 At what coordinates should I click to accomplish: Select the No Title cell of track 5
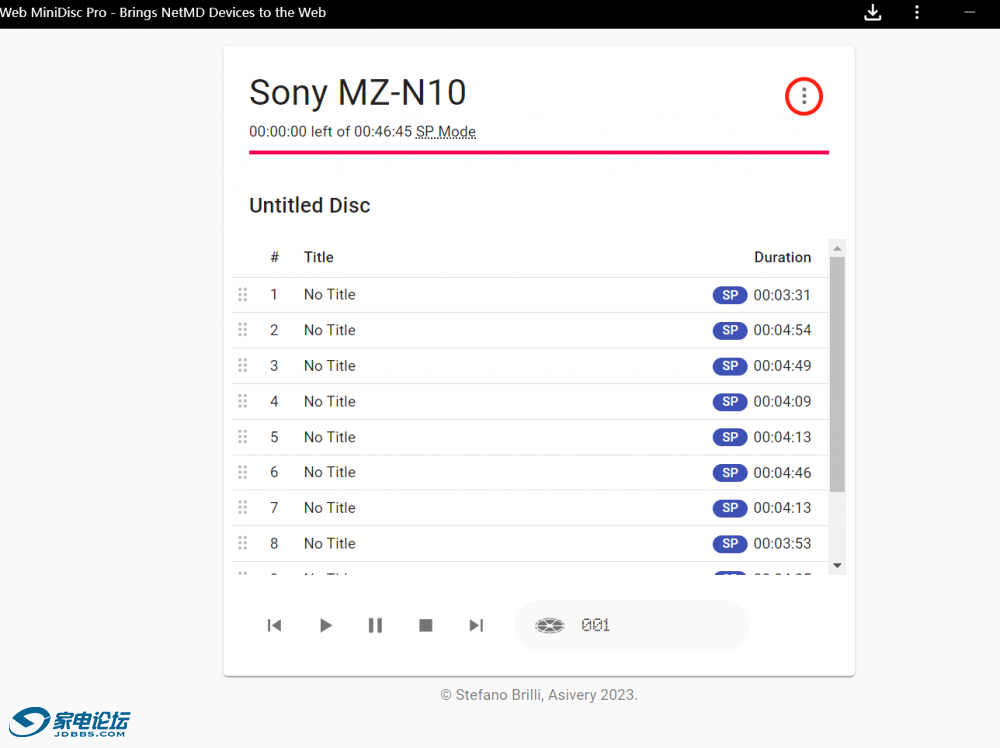pyautogui.click(x=330, y=437)
